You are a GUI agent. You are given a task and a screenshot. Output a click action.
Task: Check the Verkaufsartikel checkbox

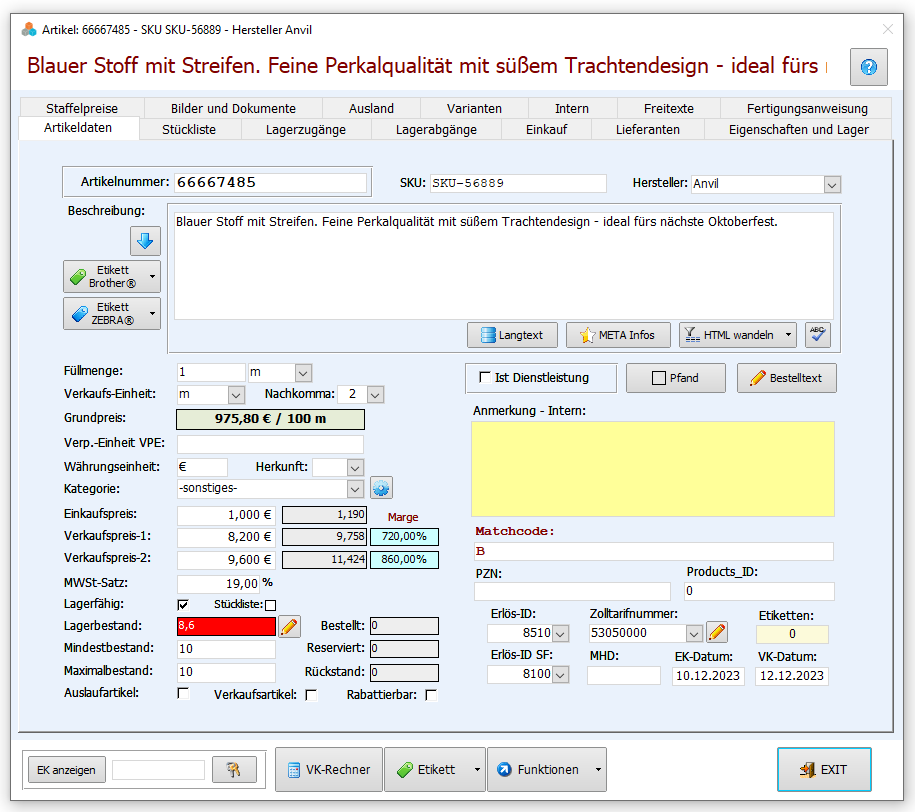point(312,695)
